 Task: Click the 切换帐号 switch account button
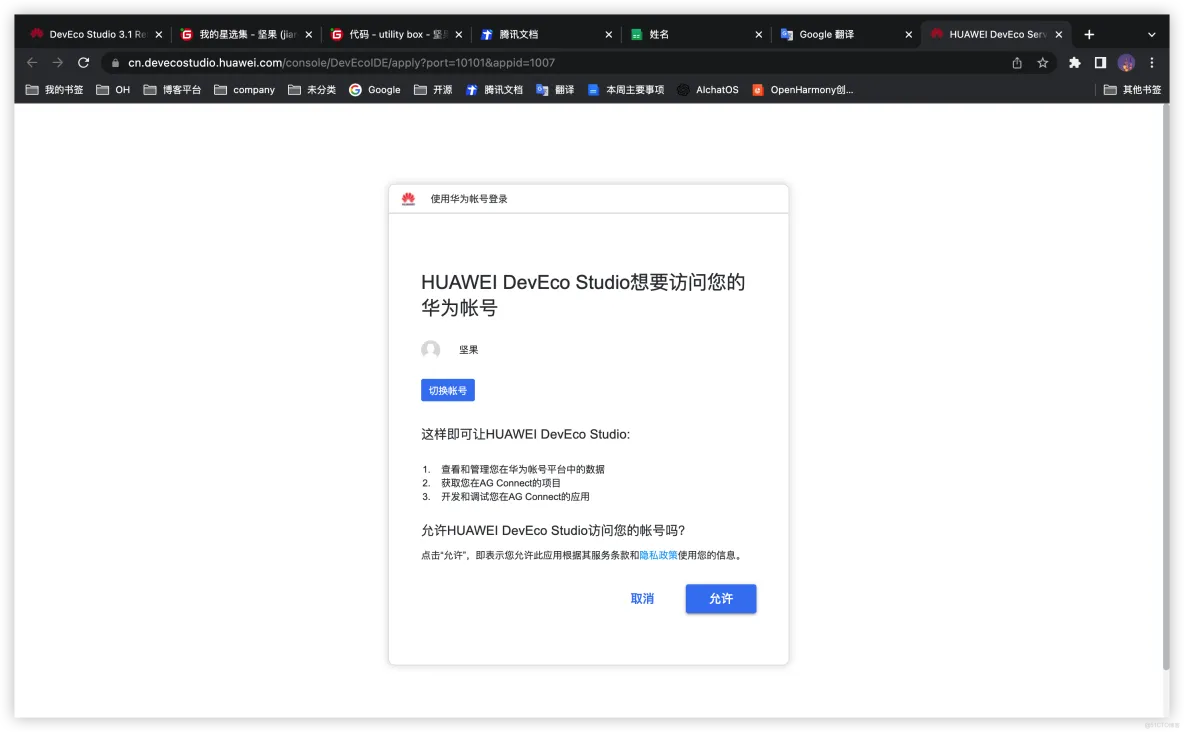(448, 391)
